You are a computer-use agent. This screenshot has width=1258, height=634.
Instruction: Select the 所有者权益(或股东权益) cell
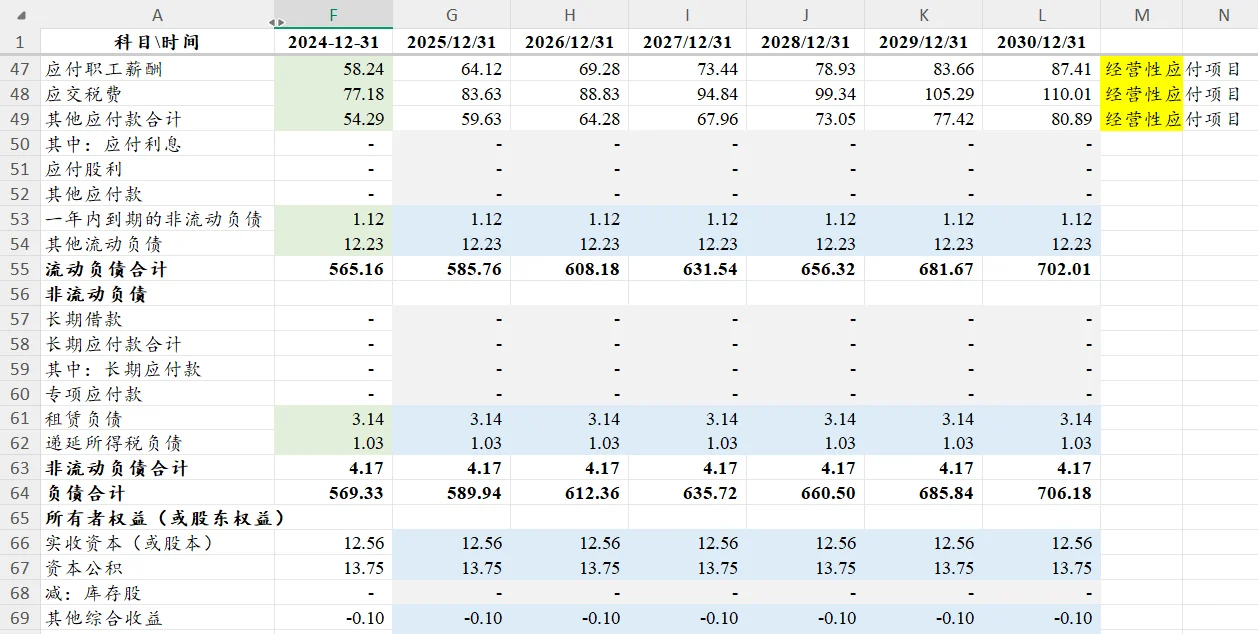pyautogui.click(x=157, y=518)
